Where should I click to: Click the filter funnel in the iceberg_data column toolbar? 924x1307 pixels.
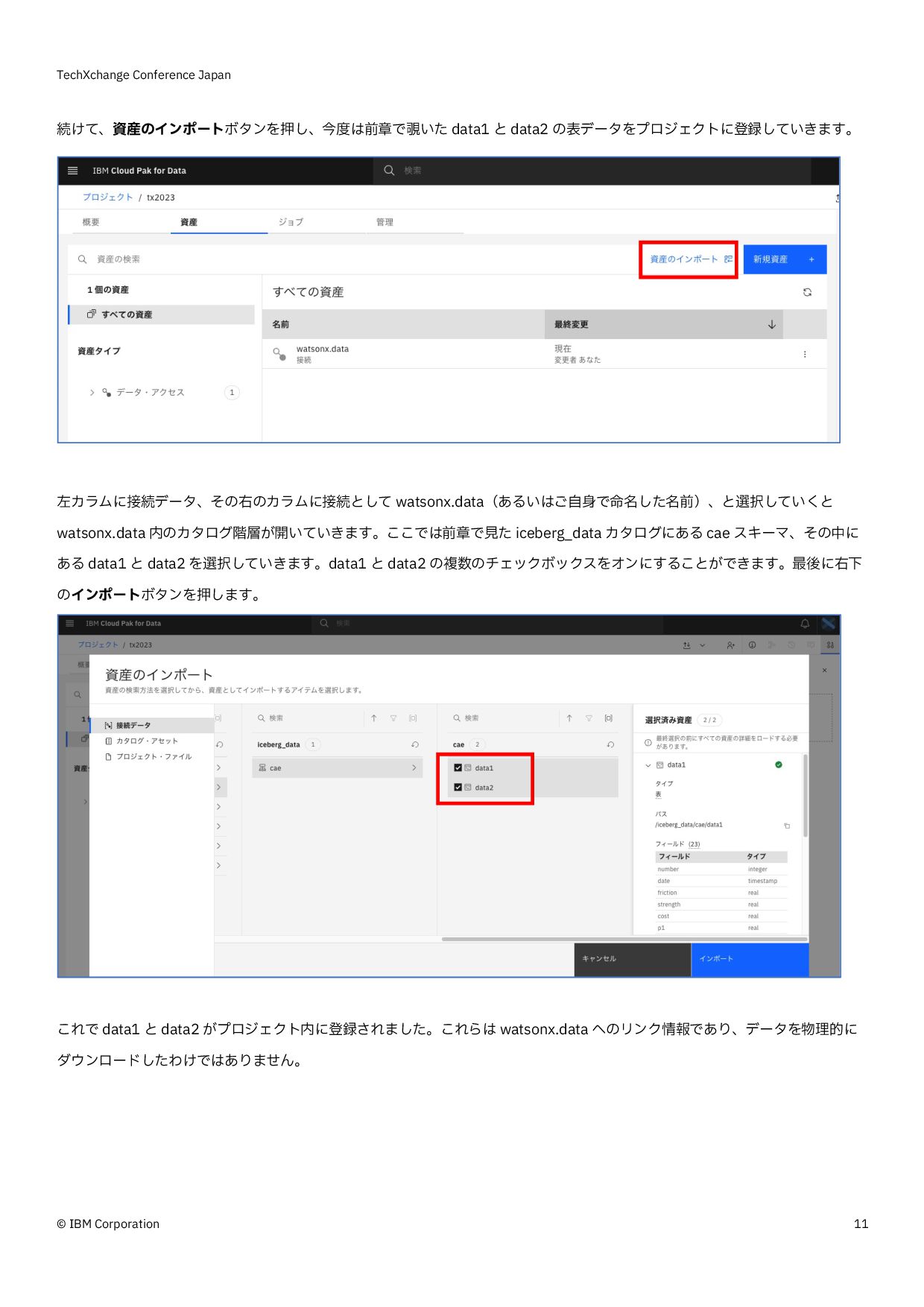pos(393,718)
